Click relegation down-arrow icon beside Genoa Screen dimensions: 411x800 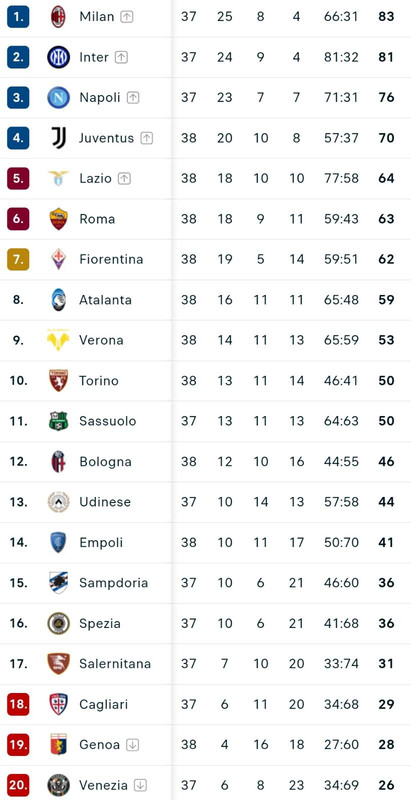point(132,745)
